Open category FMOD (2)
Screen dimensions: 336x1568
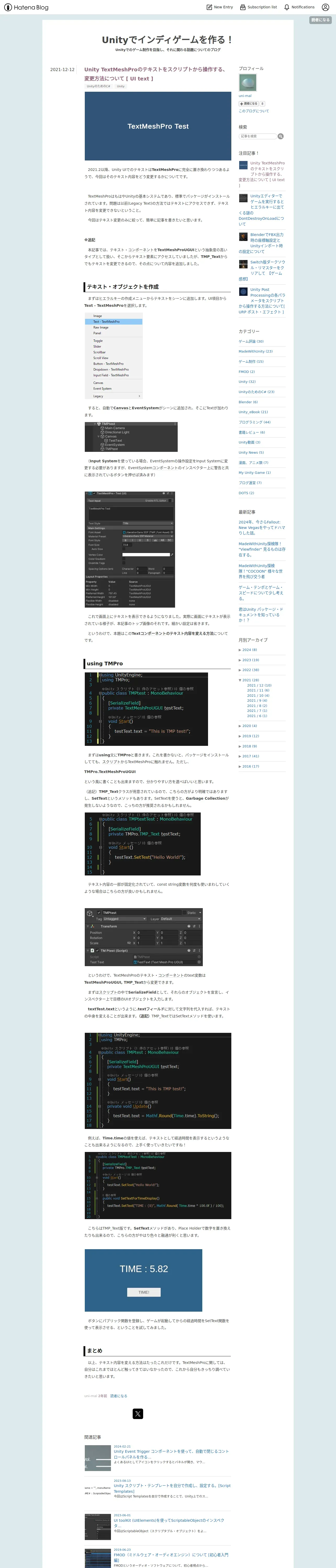[x=247, y=371]
